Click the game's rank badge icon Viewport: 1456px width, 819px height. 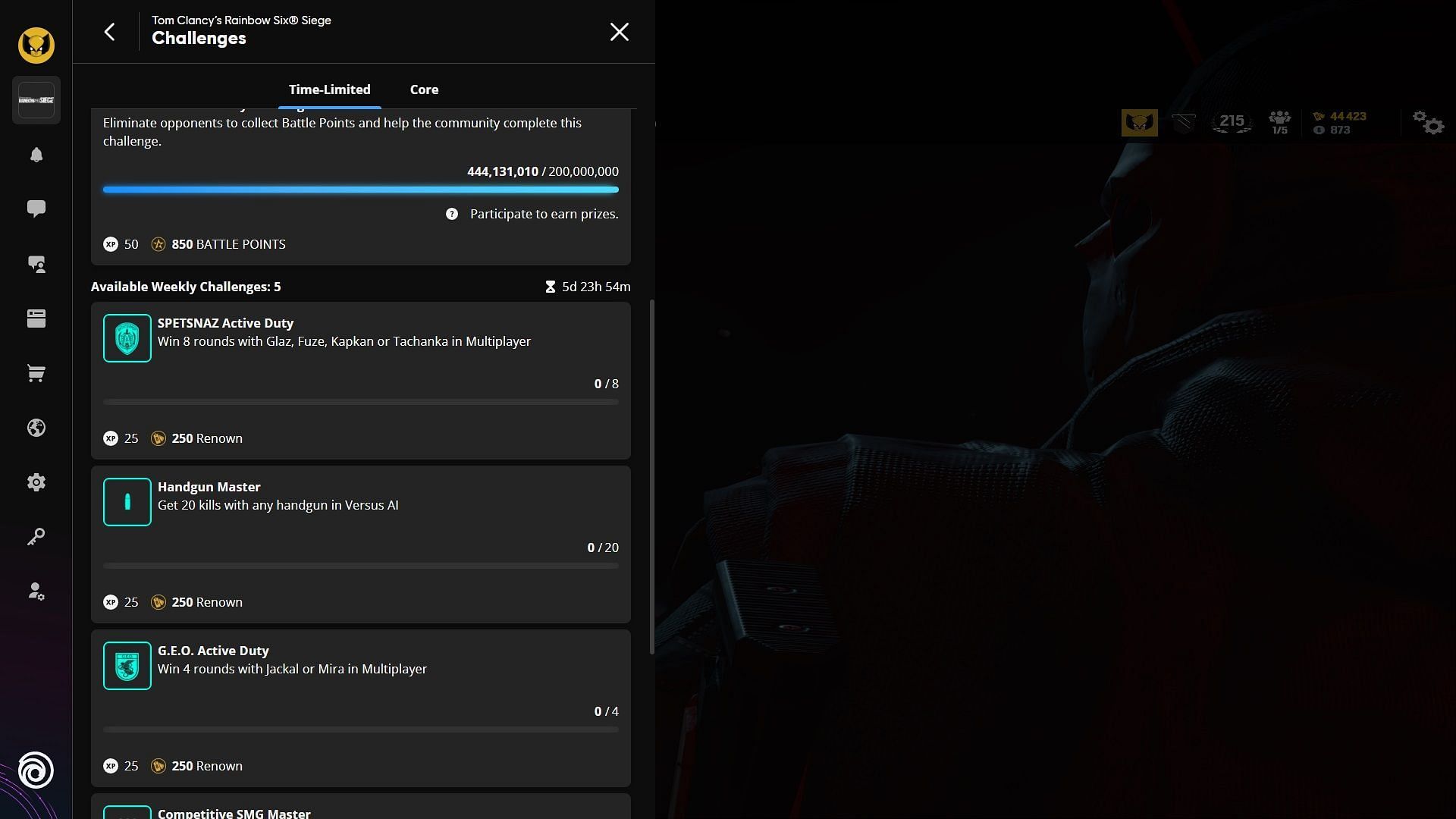click(x=1183, y=123)
